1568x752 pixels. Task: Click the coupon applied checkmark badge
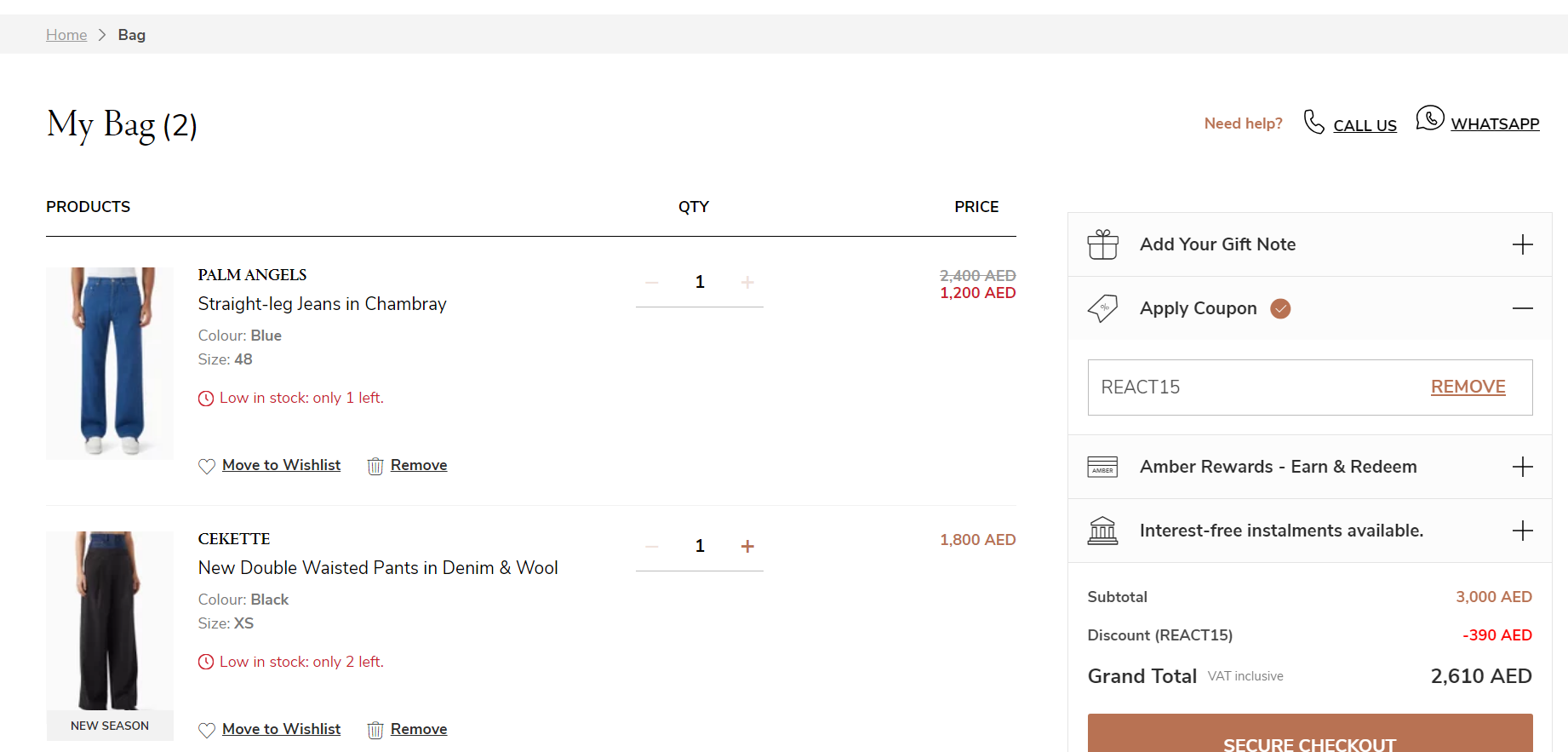pyautogui.click(x=1280, y=308)
